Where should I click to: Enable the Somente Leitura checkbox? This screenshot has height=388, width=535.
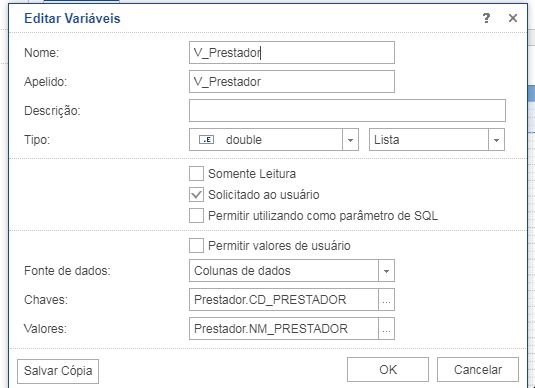[x=197, y=173]
